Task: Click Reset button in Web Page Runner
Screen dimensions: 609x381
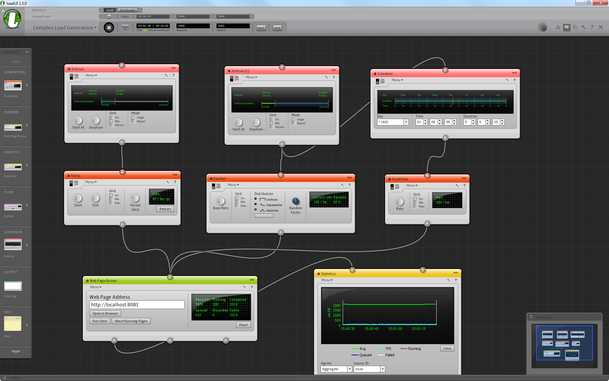Action: [243, 325]
